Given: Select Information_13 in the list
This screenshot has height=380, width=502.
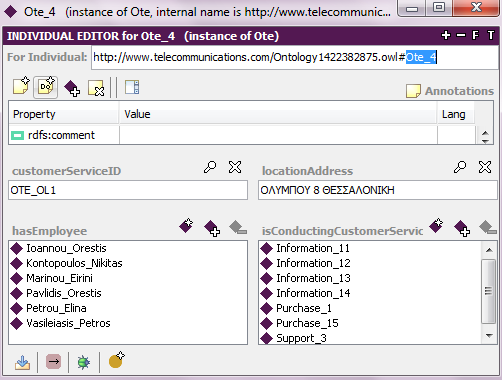Looking at the screenshot, I should point(313,278).
